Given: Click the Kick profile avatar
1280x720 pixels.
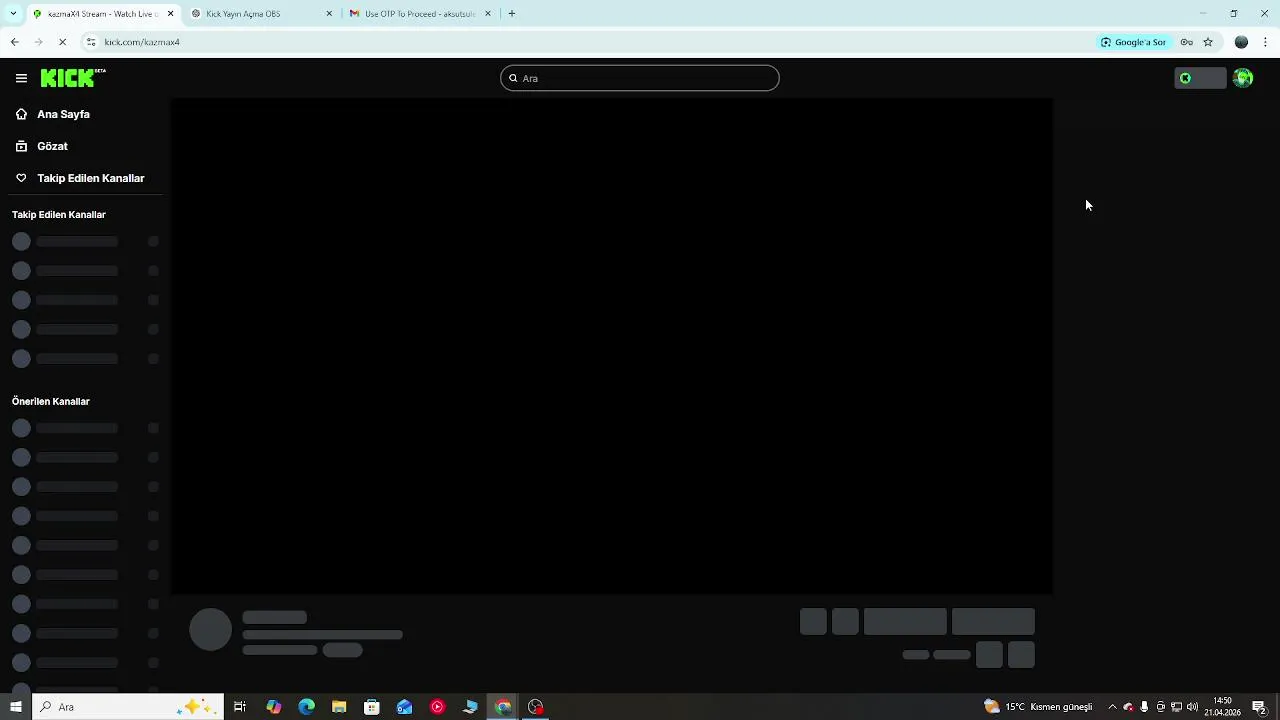Looking at the screenshot, I should (1243, 78).
